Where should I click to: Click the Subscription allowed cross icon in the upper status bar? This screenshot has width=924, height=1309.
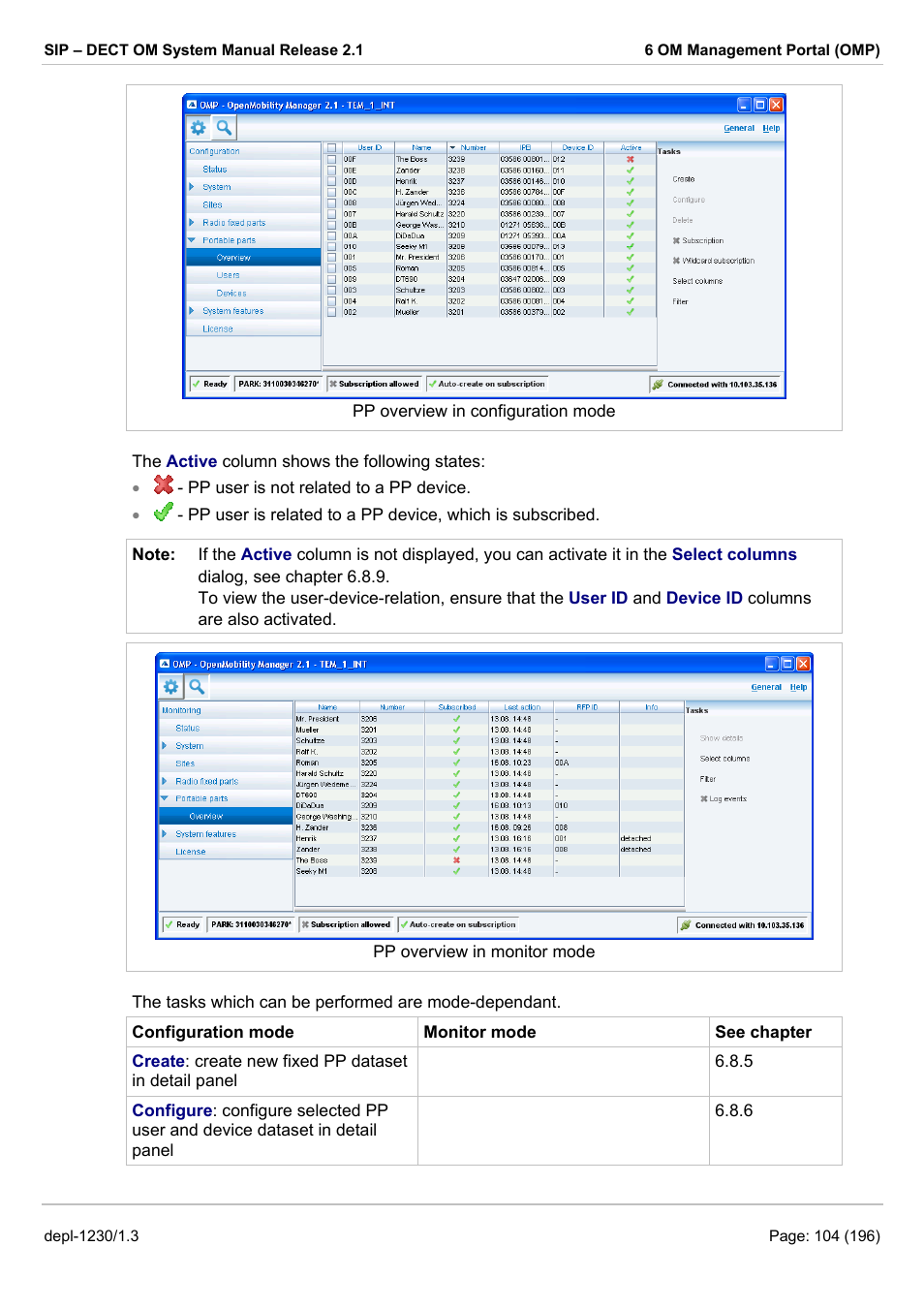coord(333,384)
